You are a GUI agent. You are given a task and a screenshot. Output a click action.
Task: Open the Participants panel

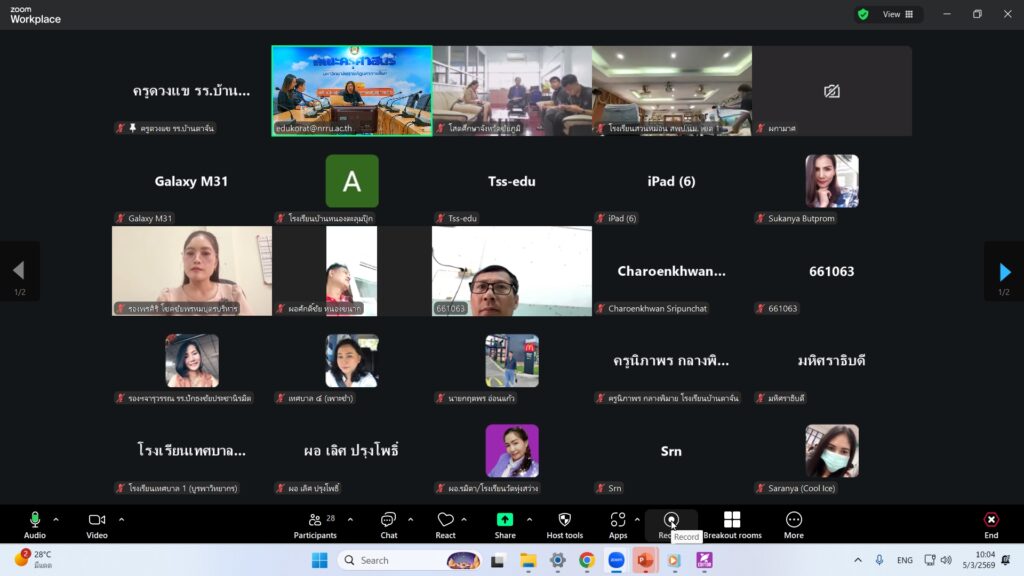(x=315, y=524)
